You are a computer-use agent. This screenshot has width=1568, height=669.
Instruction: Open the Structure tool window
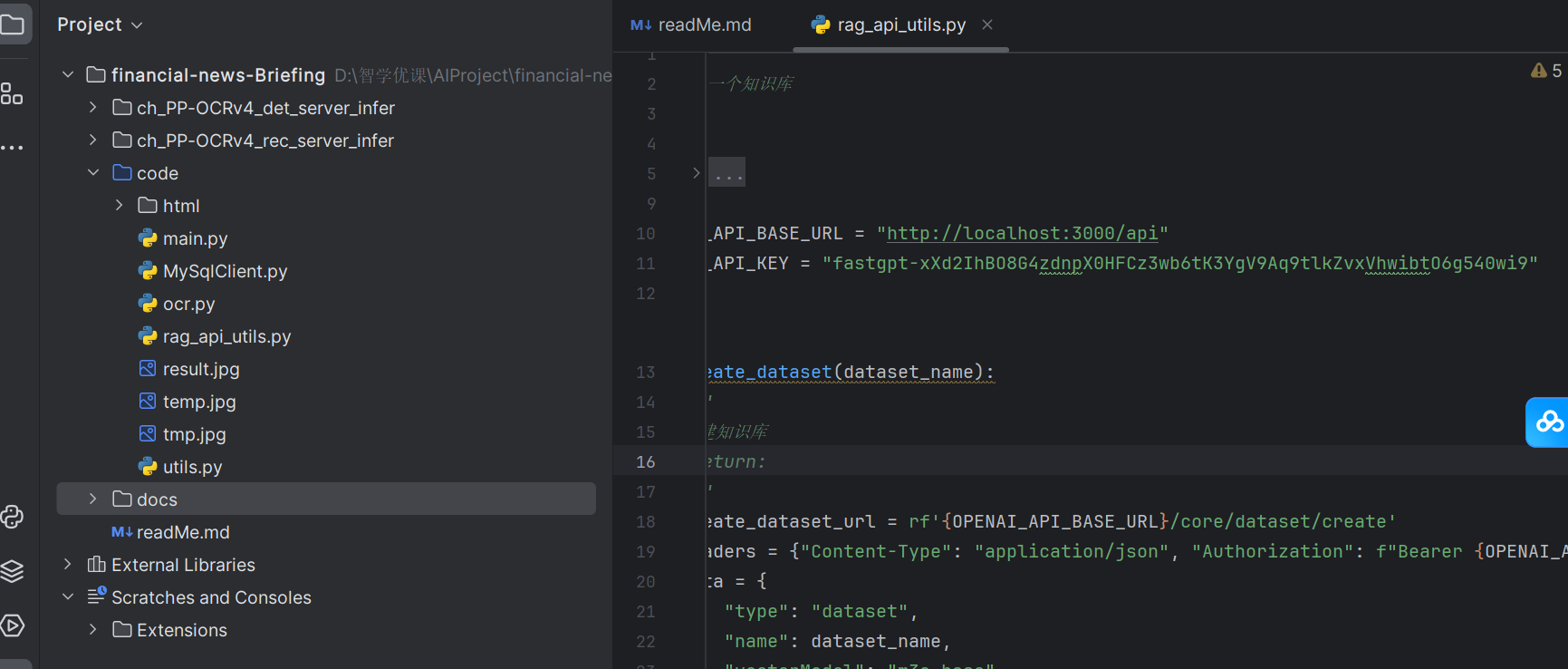[x=12, y=93]
